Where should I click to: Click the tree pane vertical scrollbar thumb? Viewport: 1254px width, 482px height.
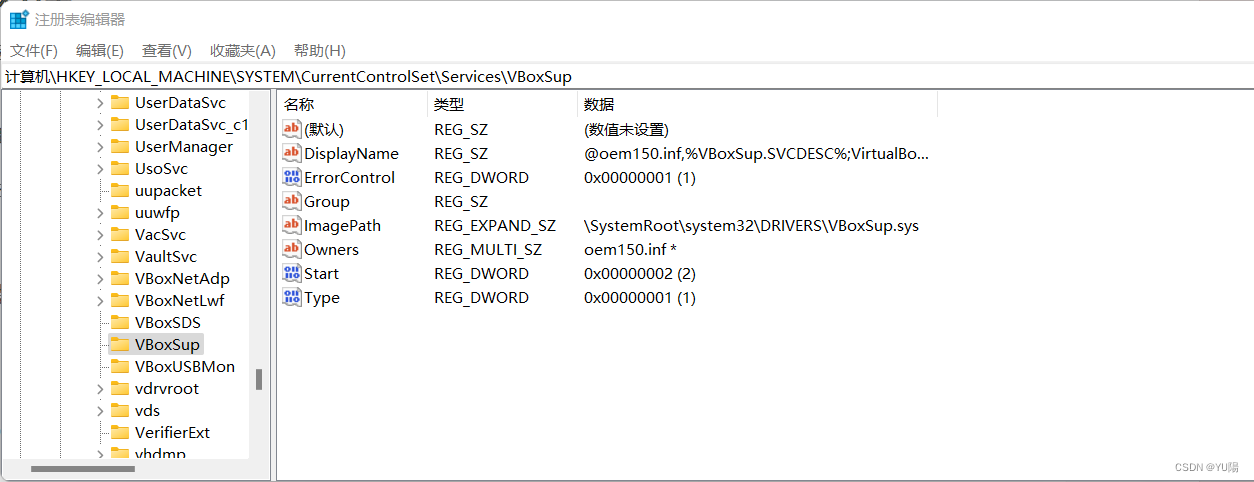click(259, 379)
